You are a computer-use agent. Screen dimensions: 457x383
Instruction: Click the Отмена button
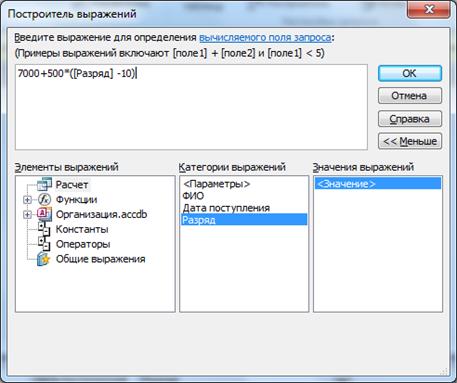click(410, 96)
